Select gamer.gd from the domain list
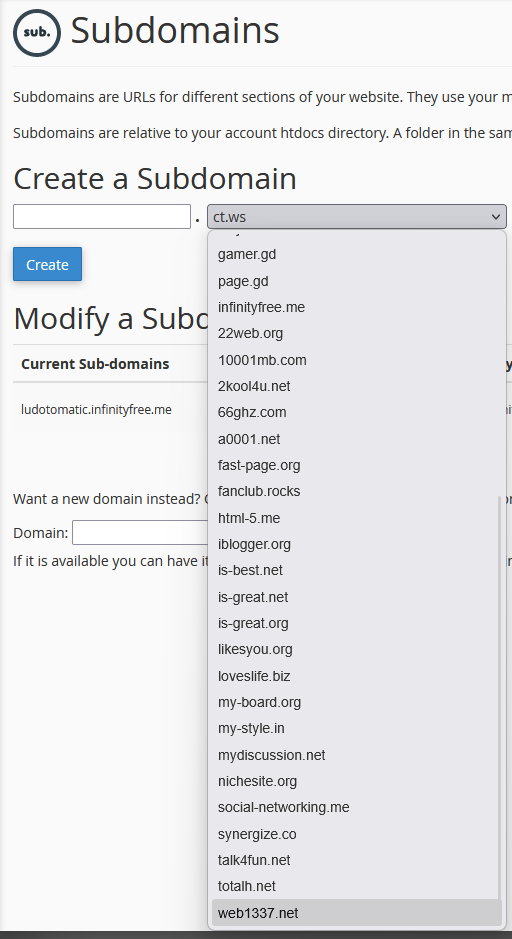The image size is (512, 939). (356, 255)
